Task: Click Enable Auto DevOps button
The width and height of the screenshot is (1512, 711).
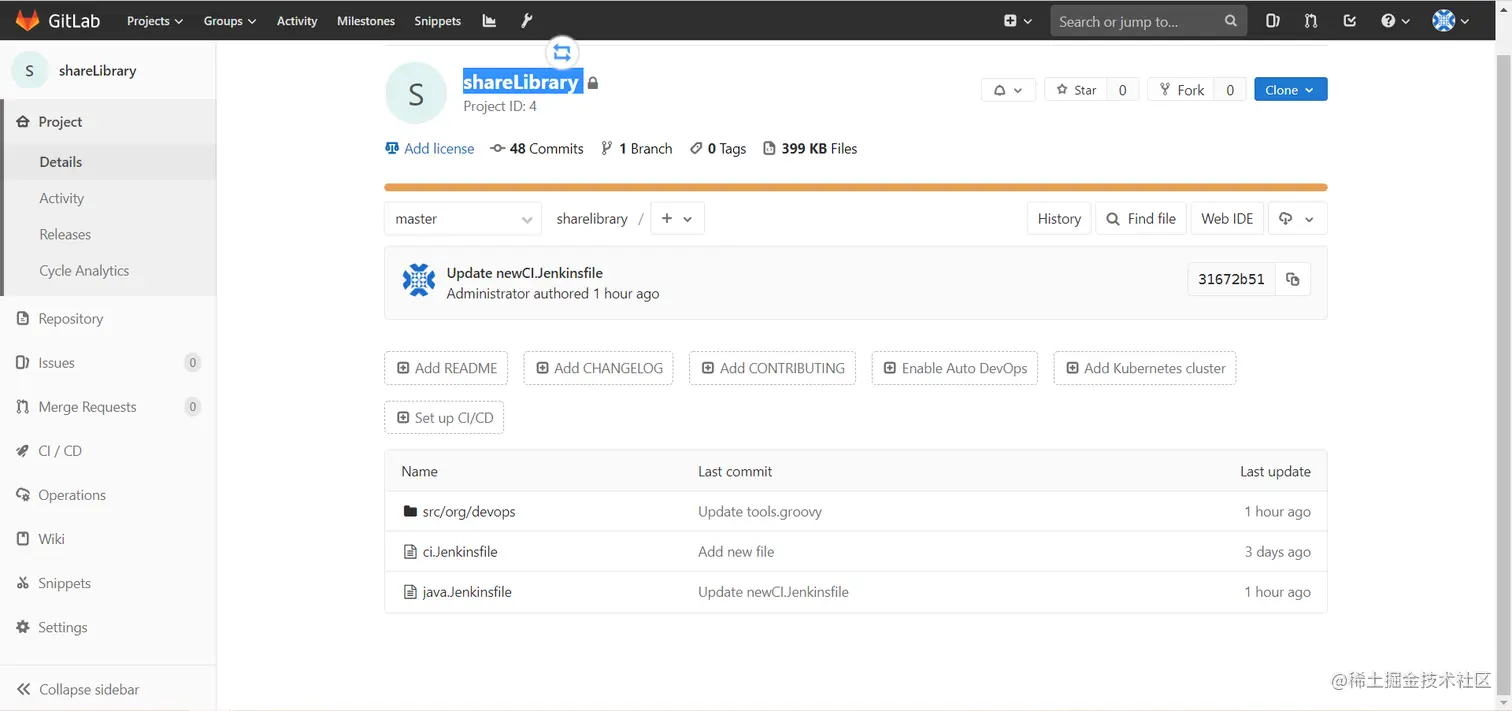Action: pos(955,368)
